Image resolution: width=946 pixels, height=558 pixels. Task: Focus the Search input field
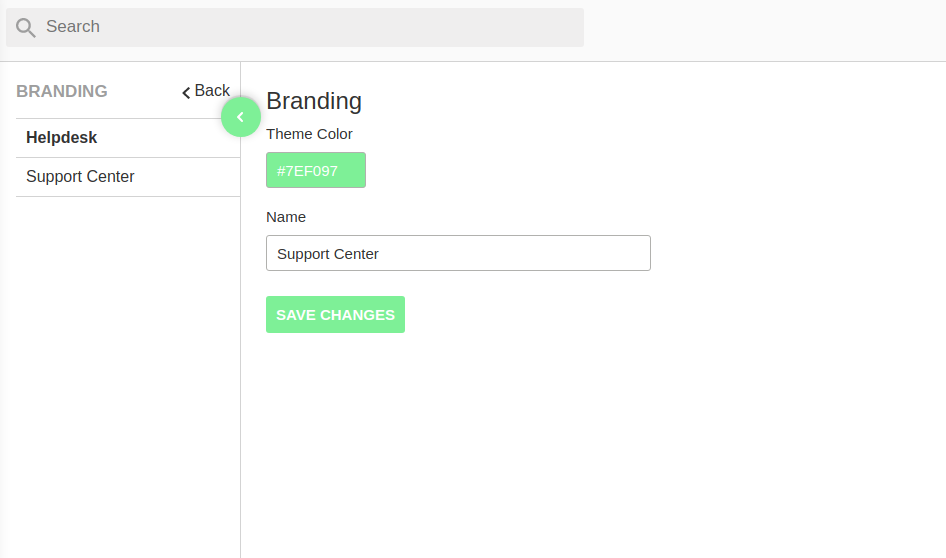click(295, 27)
